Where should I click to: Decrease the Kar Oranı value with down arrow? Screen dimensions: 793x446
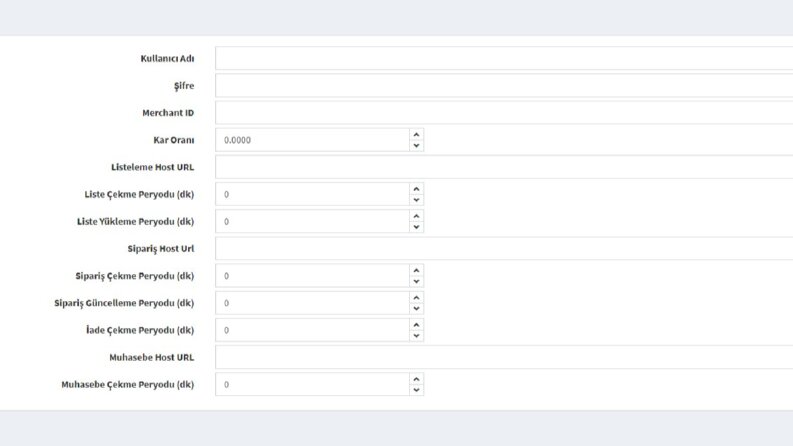(416, 146)
